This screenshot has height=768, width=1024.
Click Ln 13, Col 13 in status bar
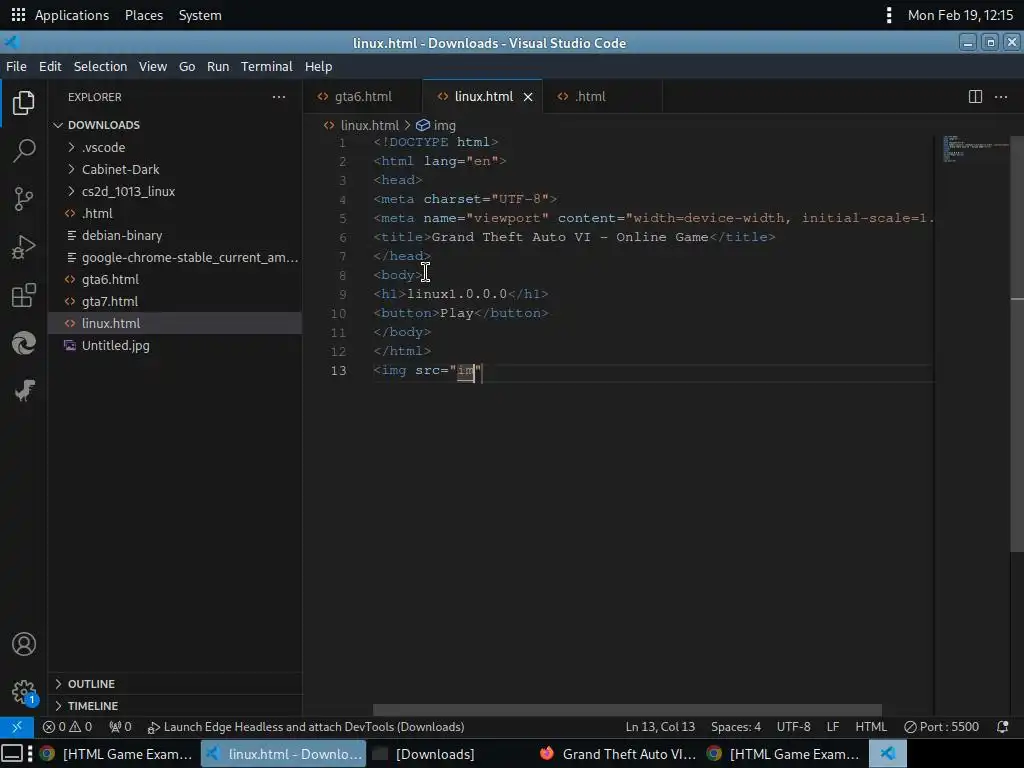[x=660, y=727]
